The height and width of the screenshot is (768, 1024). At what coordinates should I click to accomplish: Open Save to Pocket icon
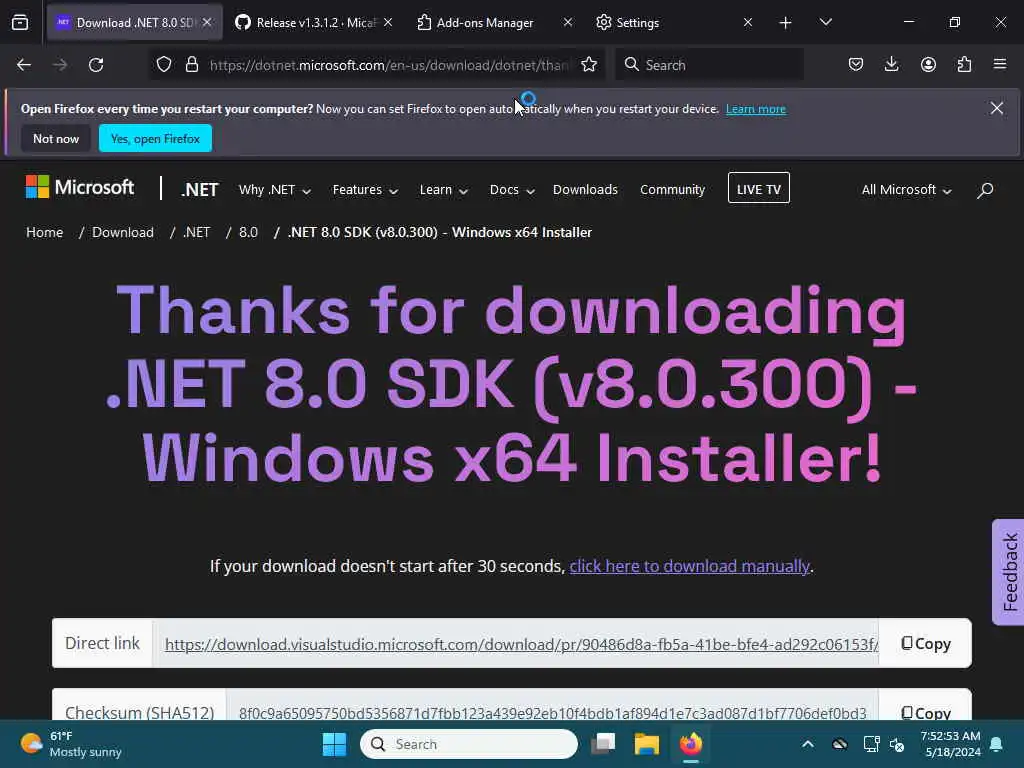856,64
